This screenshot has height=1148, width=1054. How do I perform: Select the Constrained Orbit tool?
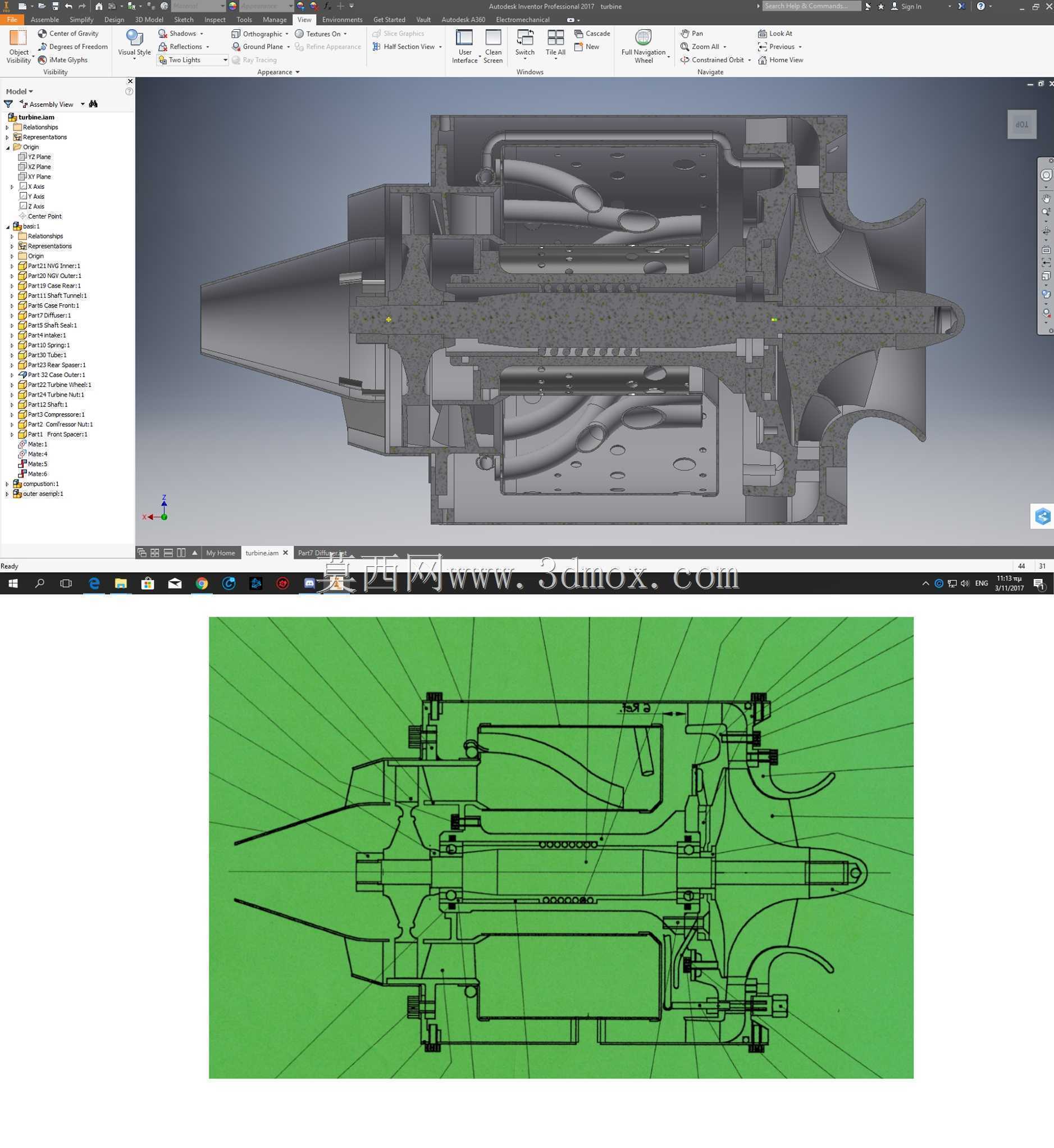point(713,60)
